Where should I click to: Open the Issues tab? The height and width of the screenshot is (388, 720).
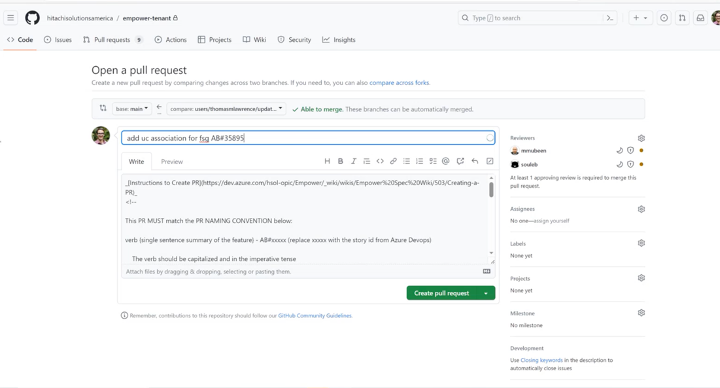pos(58,40)
